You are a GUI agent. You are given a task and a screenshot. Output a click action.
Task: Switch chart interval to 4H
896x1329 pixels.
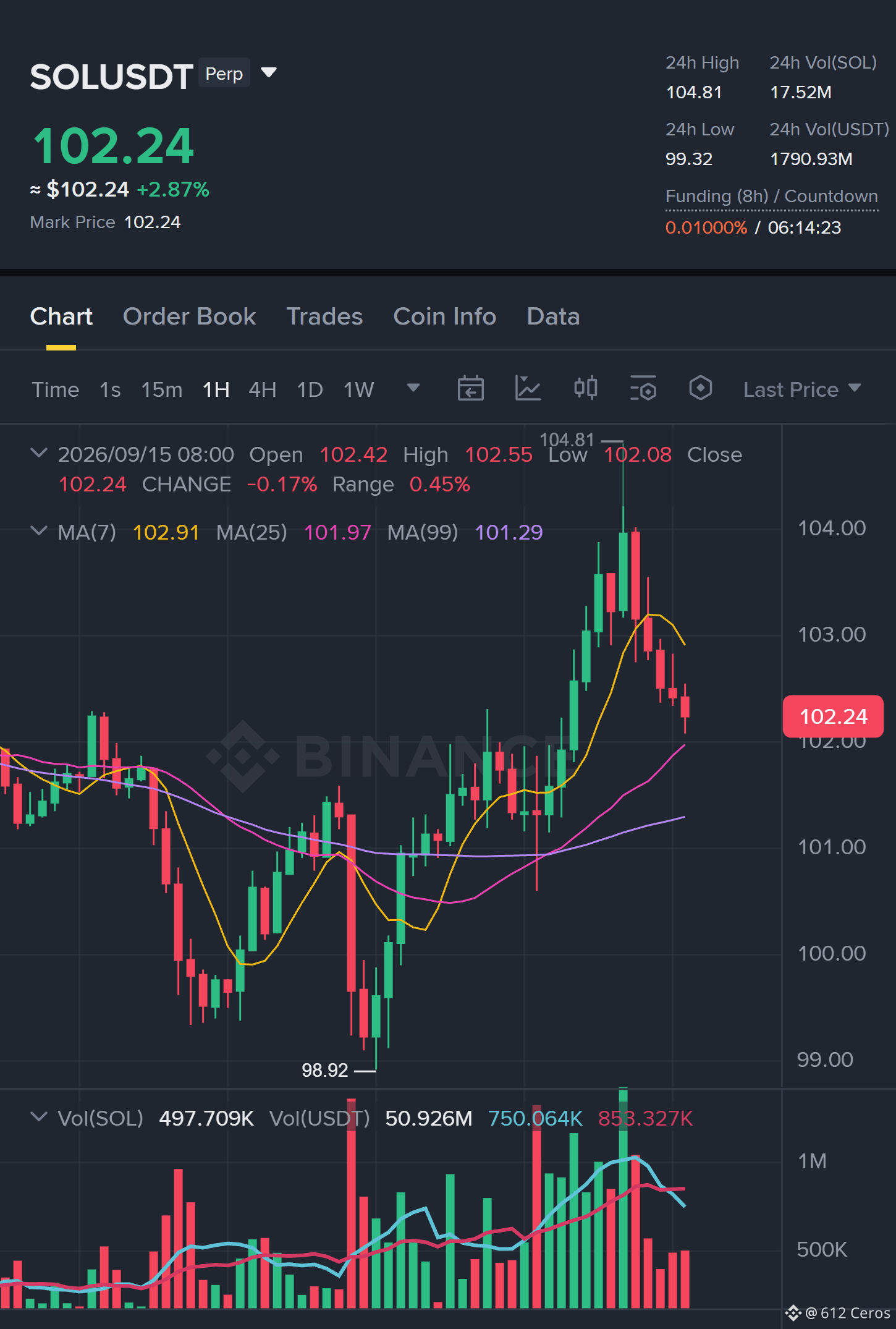(x=263, y=389)
